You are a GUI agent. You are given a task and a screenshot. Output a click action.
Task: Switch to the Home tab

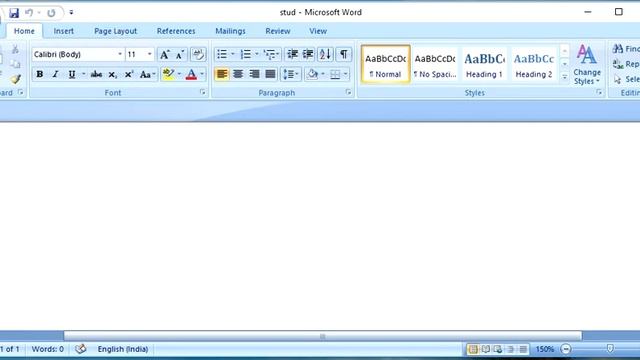pyautogui.click(x=24, y=31)
